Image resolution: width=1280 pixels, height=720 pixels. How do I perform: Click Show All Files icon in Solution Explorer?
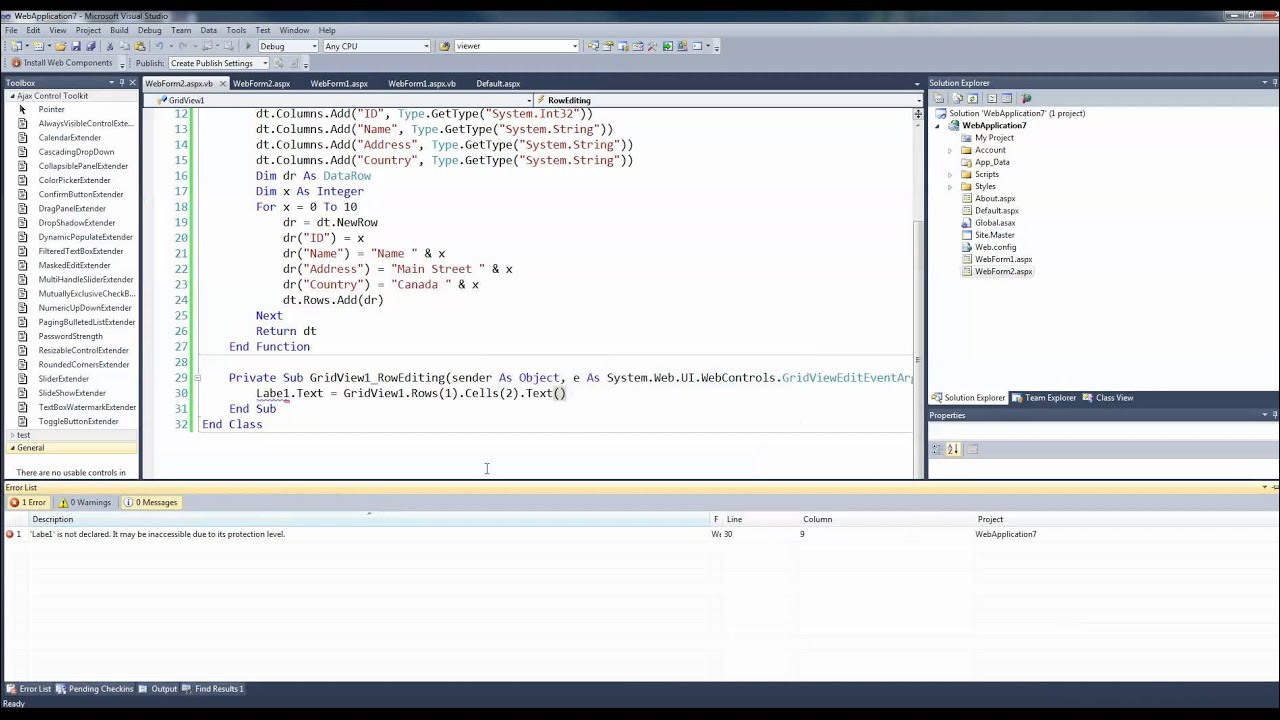tap(957, 98)
